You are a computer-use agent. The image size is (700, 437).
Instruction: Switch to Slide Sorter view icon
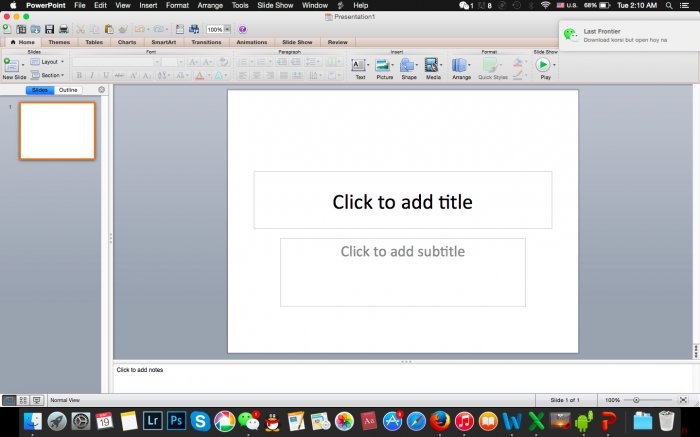23,400
